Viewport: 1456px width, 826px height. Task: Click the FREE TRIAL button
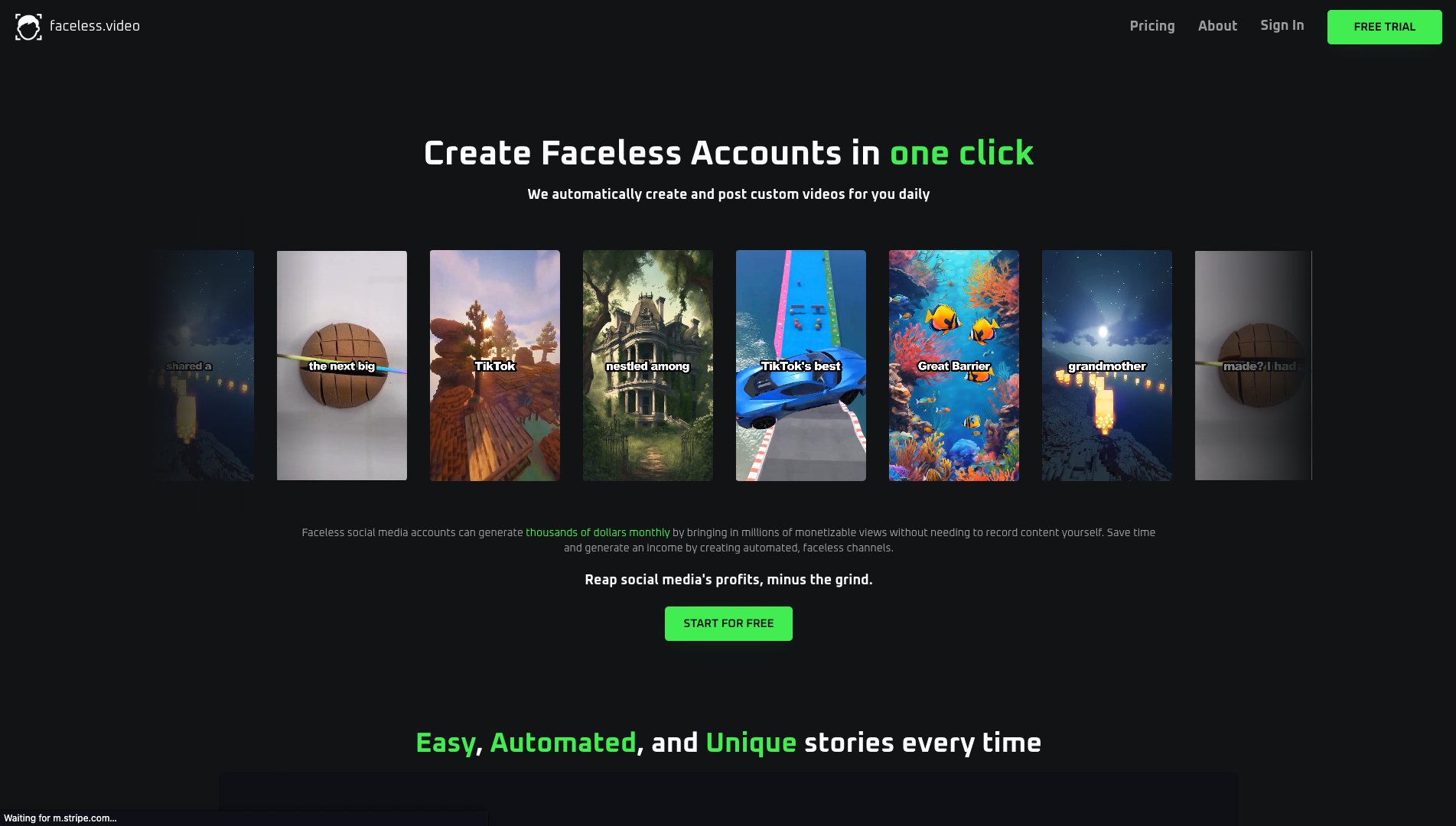coord(1384,27)
